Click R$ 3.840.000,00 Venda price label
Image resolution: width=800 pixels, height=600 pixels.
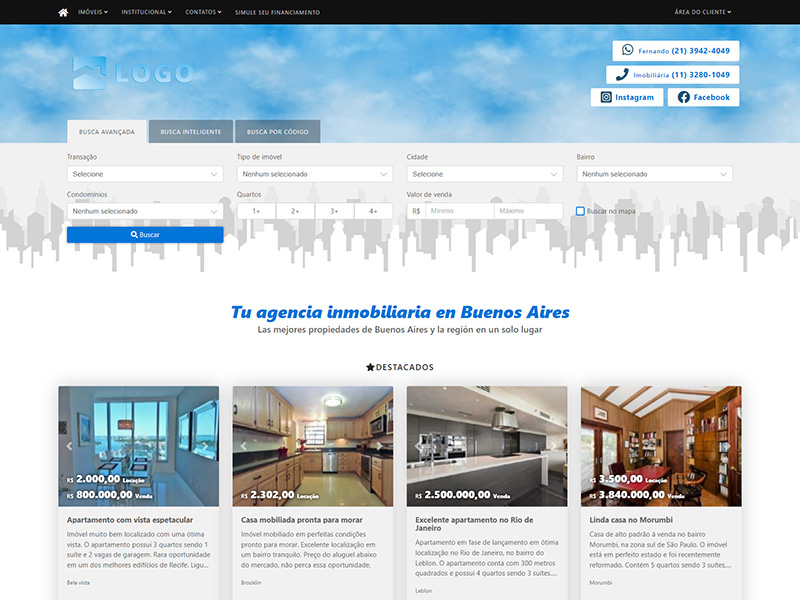coord(637,495)
